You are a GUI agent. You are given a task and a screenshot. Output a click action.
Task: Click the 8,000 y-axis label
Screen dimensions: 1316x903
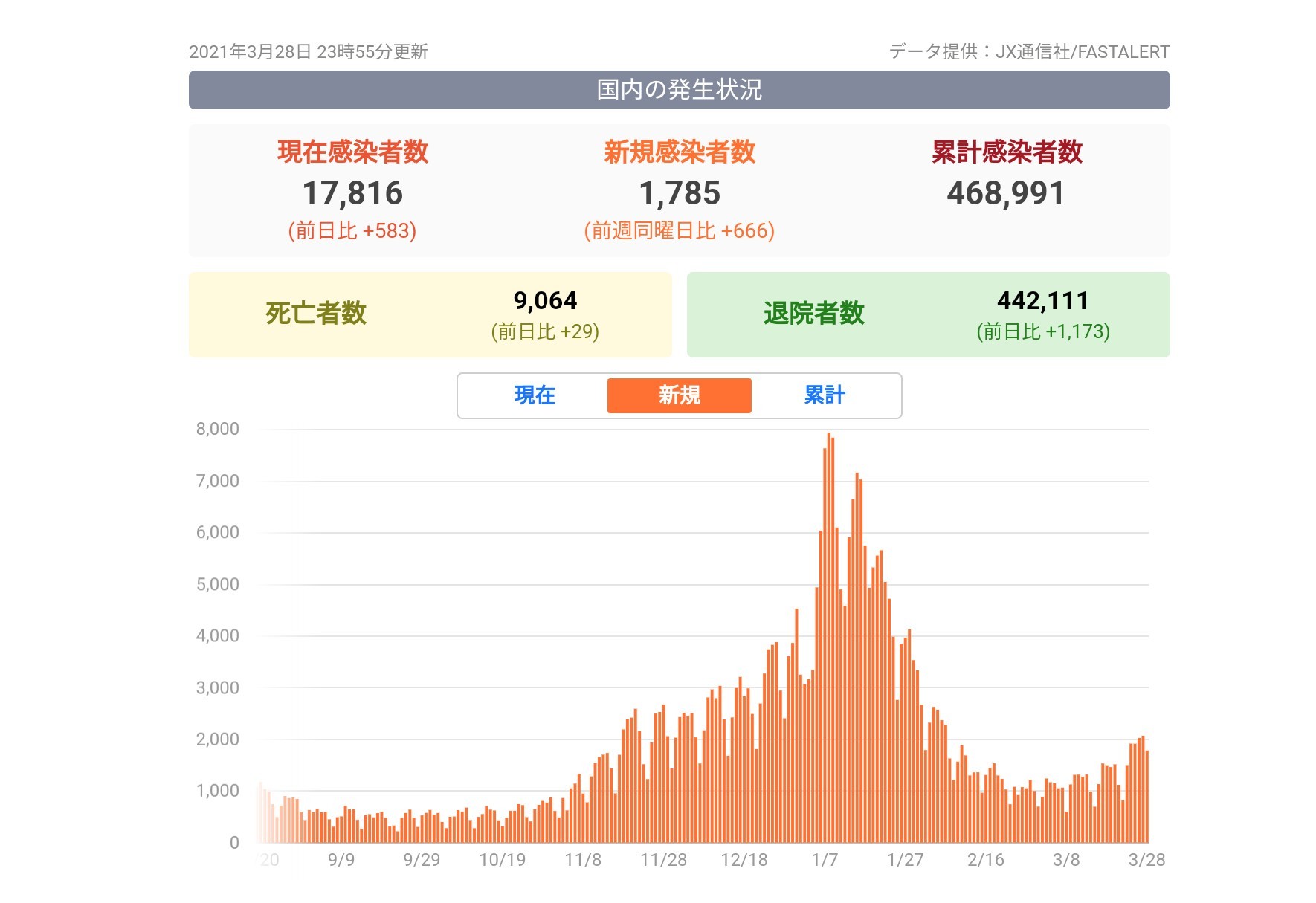point(217,429)
